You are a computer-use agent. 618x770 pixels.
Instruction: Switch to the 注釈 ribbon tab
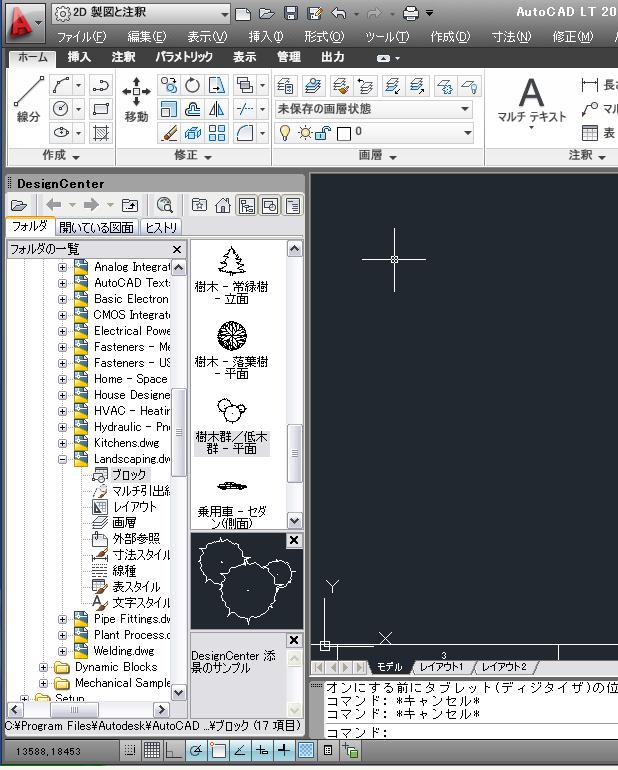point(123,57)
